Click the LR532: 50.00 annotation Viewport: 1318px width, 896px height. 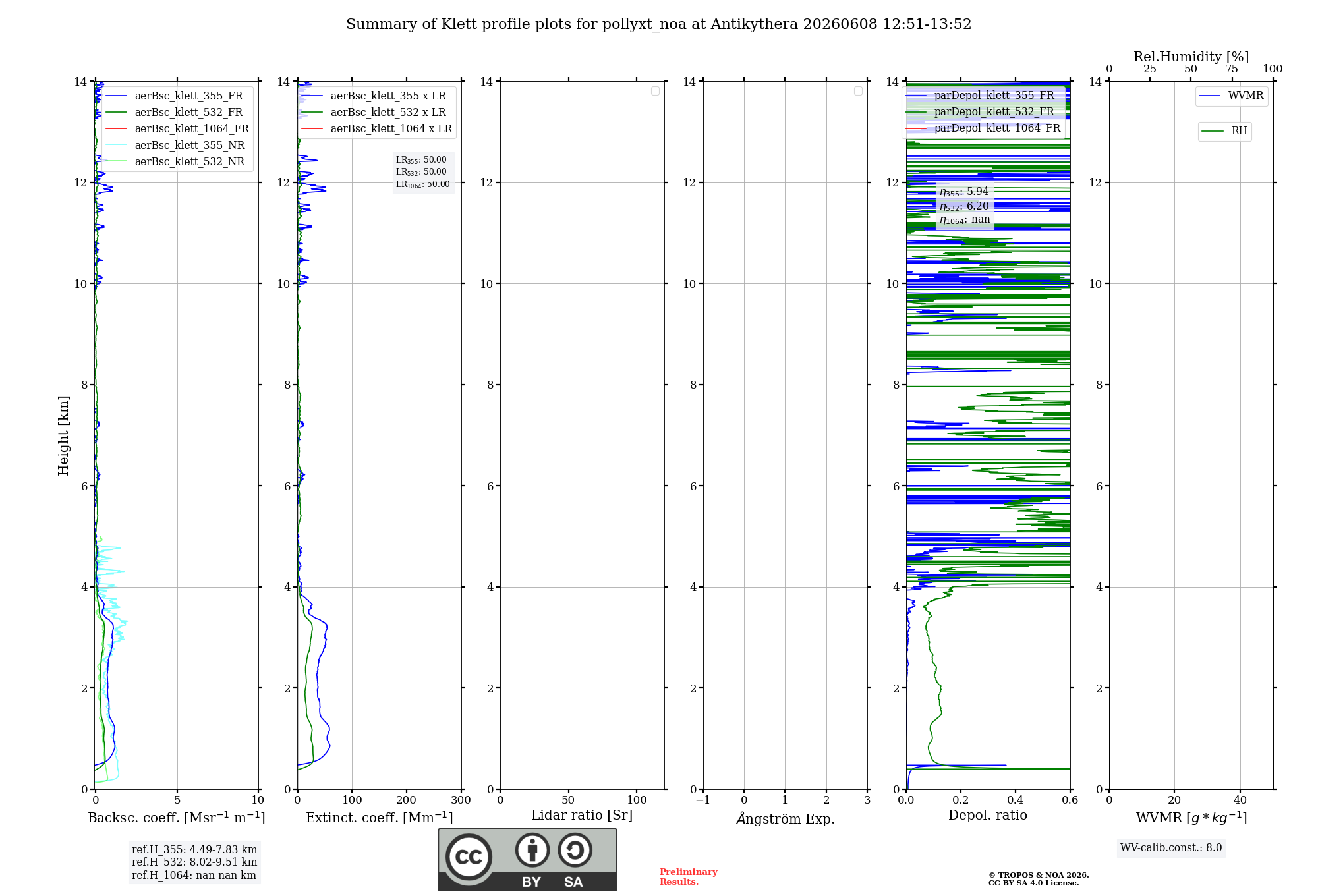click(421, 172)
